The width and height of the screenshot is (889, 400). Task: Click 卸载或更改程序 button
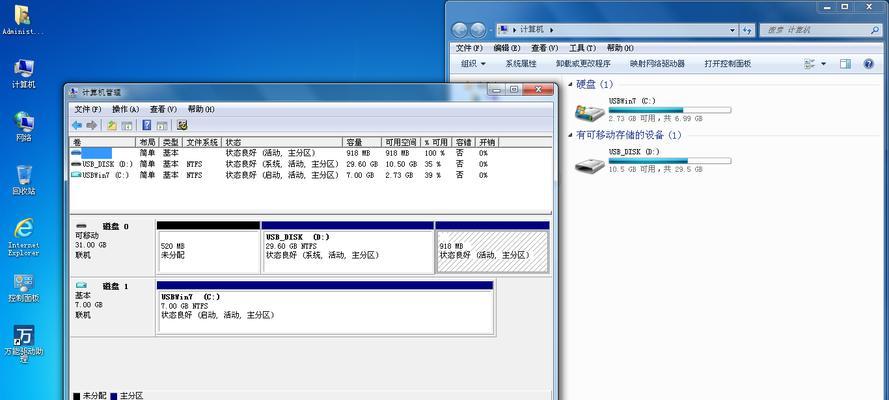(583, 64)
